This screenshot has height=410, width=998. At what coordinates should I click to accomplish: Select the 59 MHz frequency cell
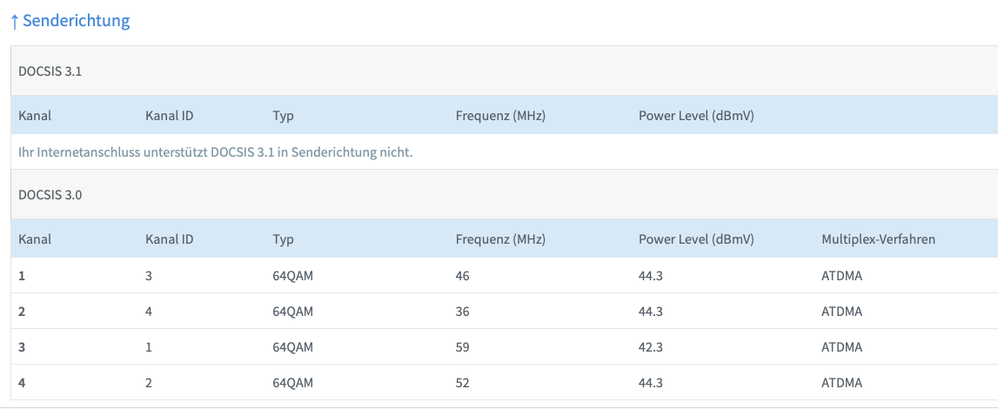click(463, 347)
